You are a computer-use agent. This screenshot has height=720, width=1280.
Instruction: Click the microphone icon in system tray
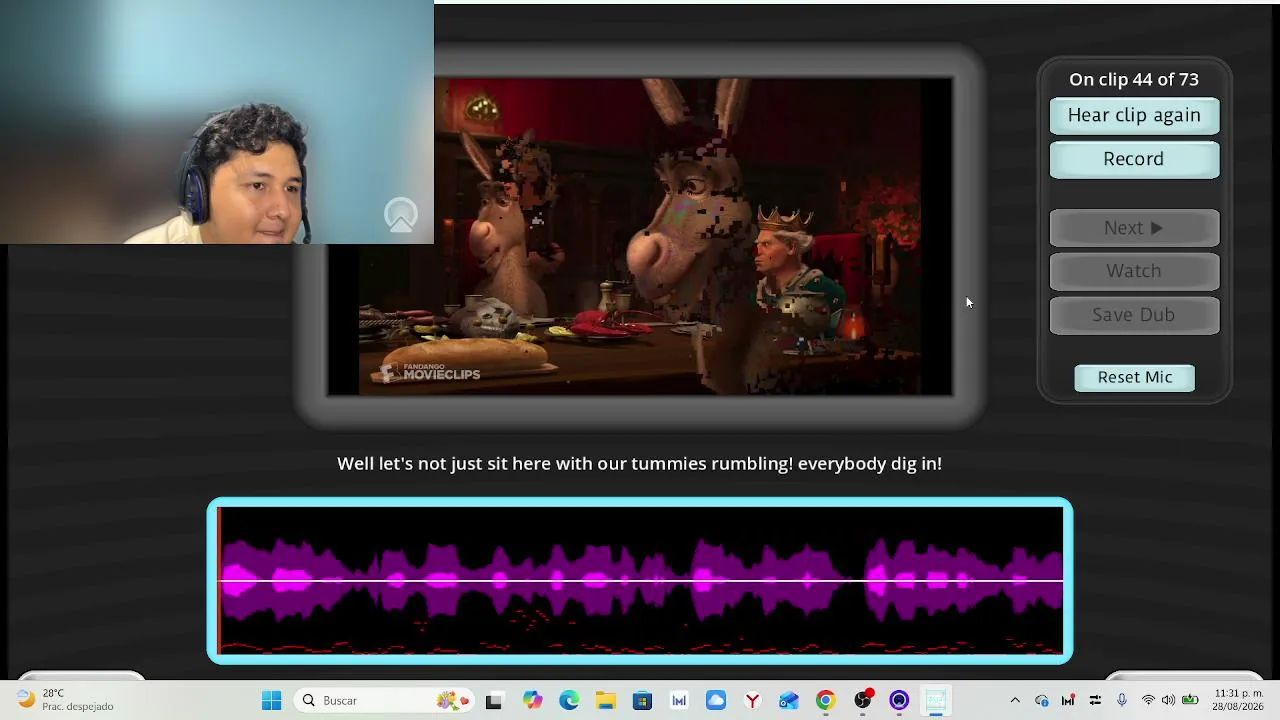[1122, 701]
